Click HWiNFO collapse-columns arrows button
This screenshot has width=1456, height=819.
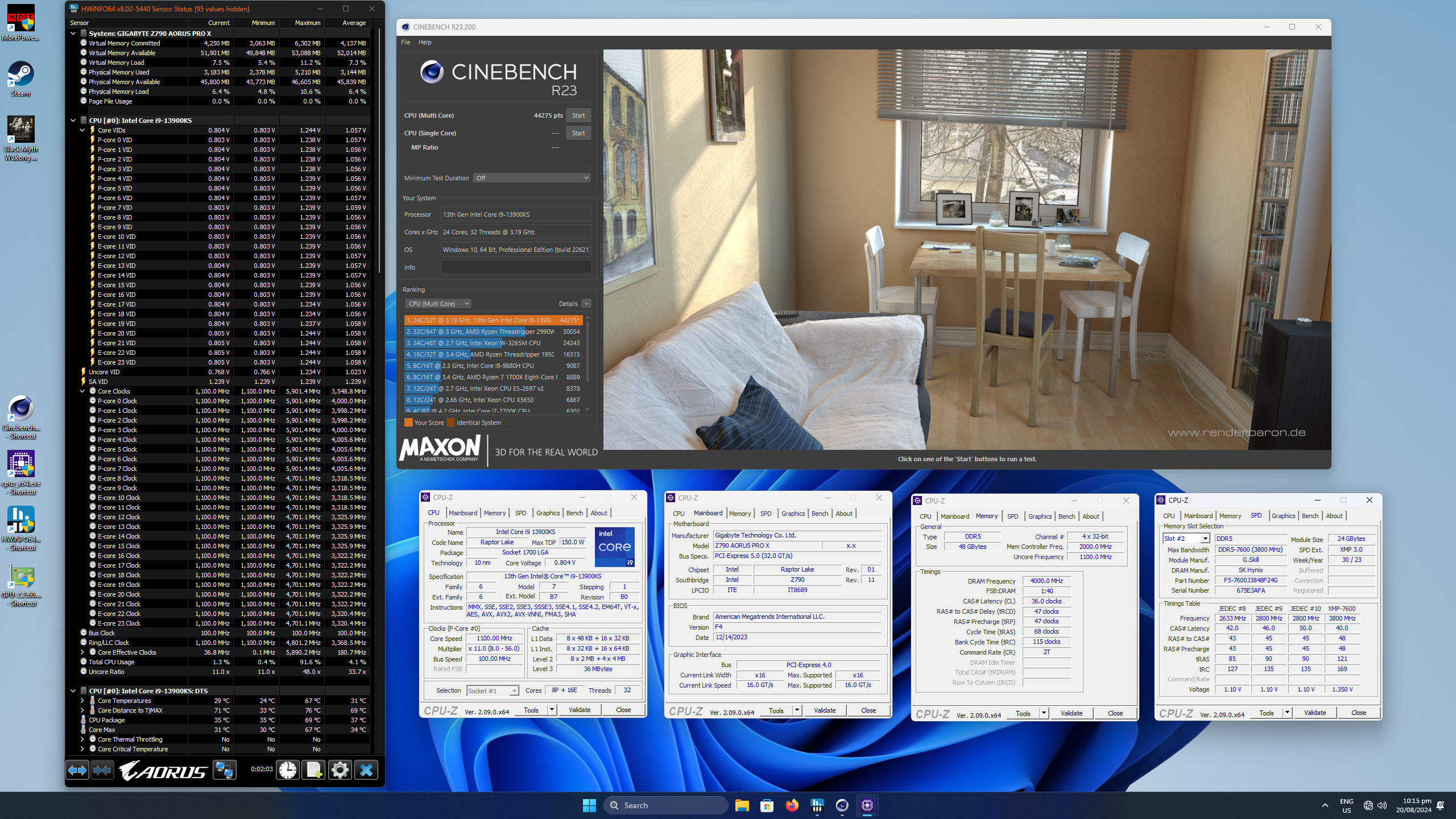pyautogui.click(x=102, y=770)
